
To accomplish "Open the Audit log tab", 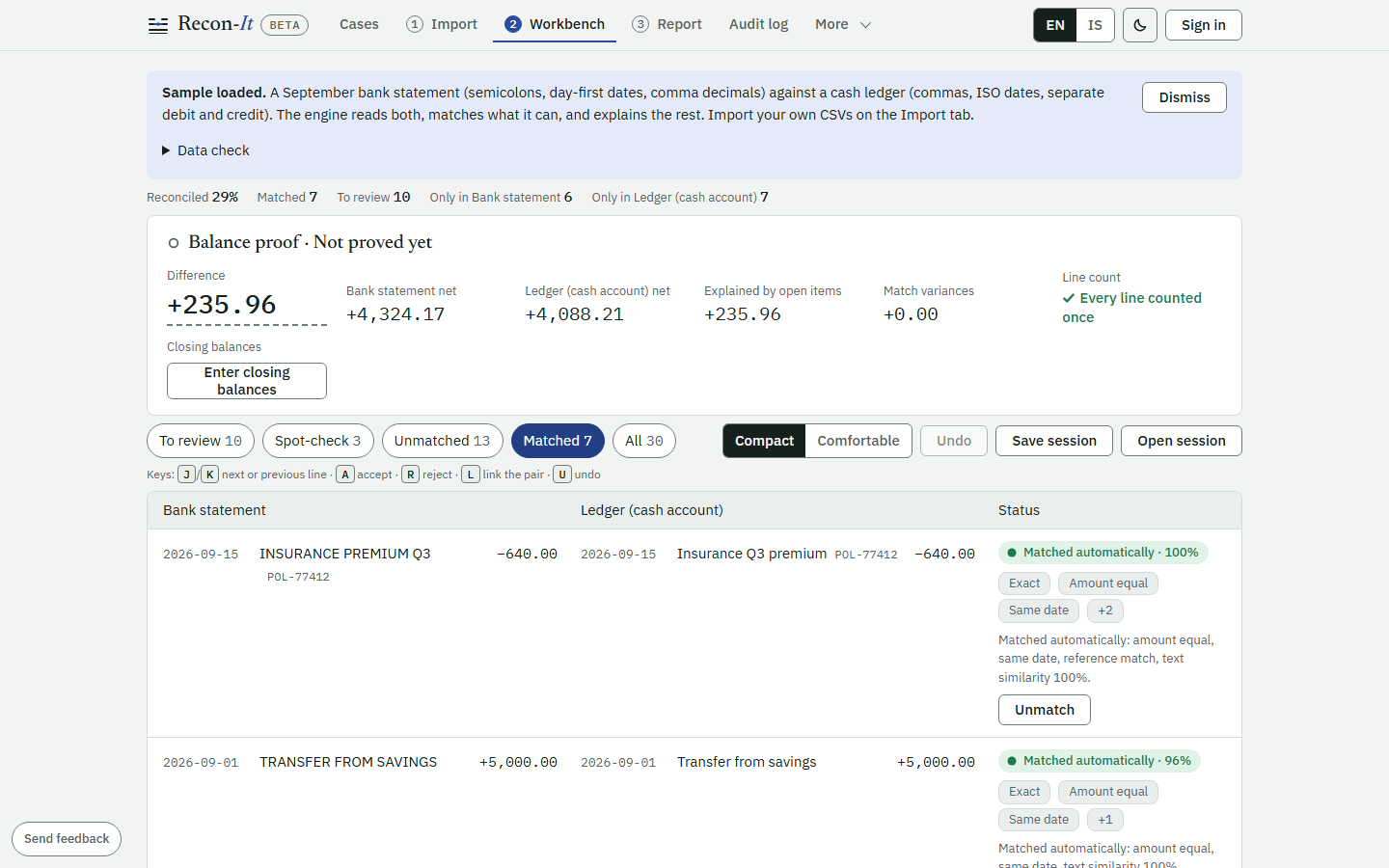I will [x=758, y=24].
